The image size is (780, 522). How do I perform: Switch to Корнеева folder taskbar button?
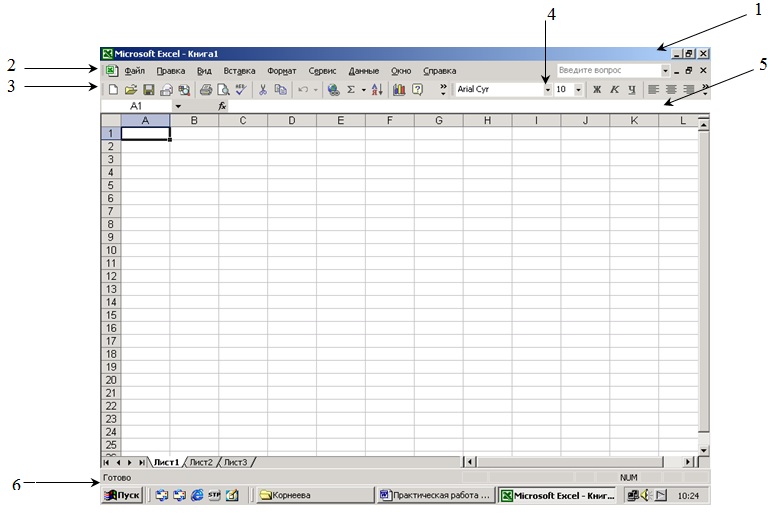[315, 495]
